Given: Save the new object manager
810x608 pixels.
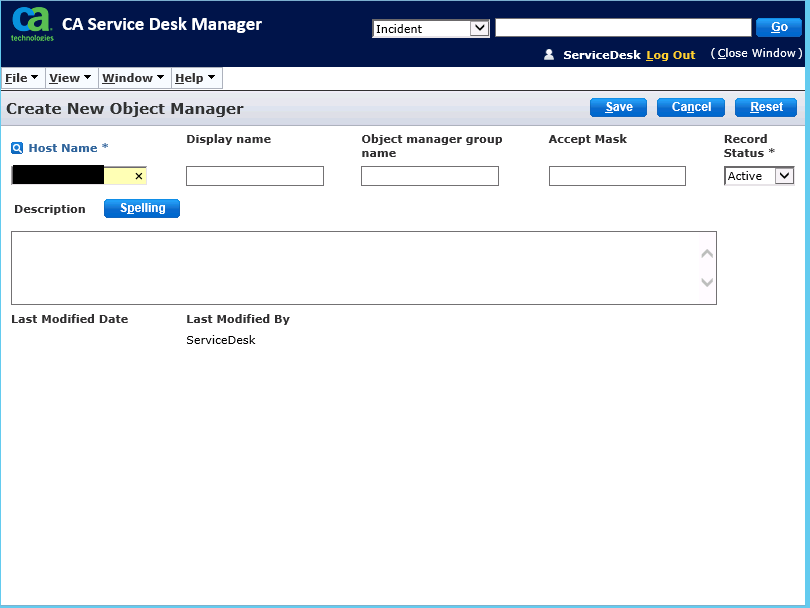Looking at the screenshot, I should point(618,107).
